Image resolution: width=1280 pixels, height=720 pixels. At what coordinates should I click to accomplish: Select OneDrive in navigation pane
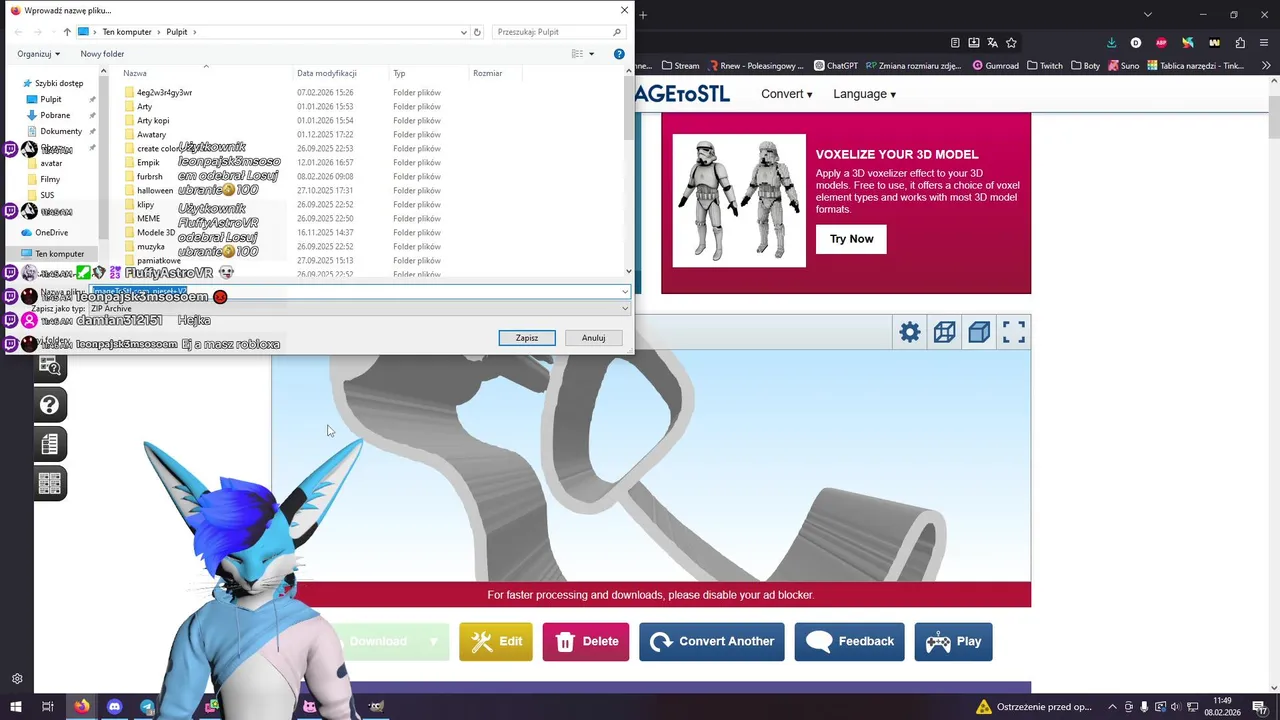(52, 232)
